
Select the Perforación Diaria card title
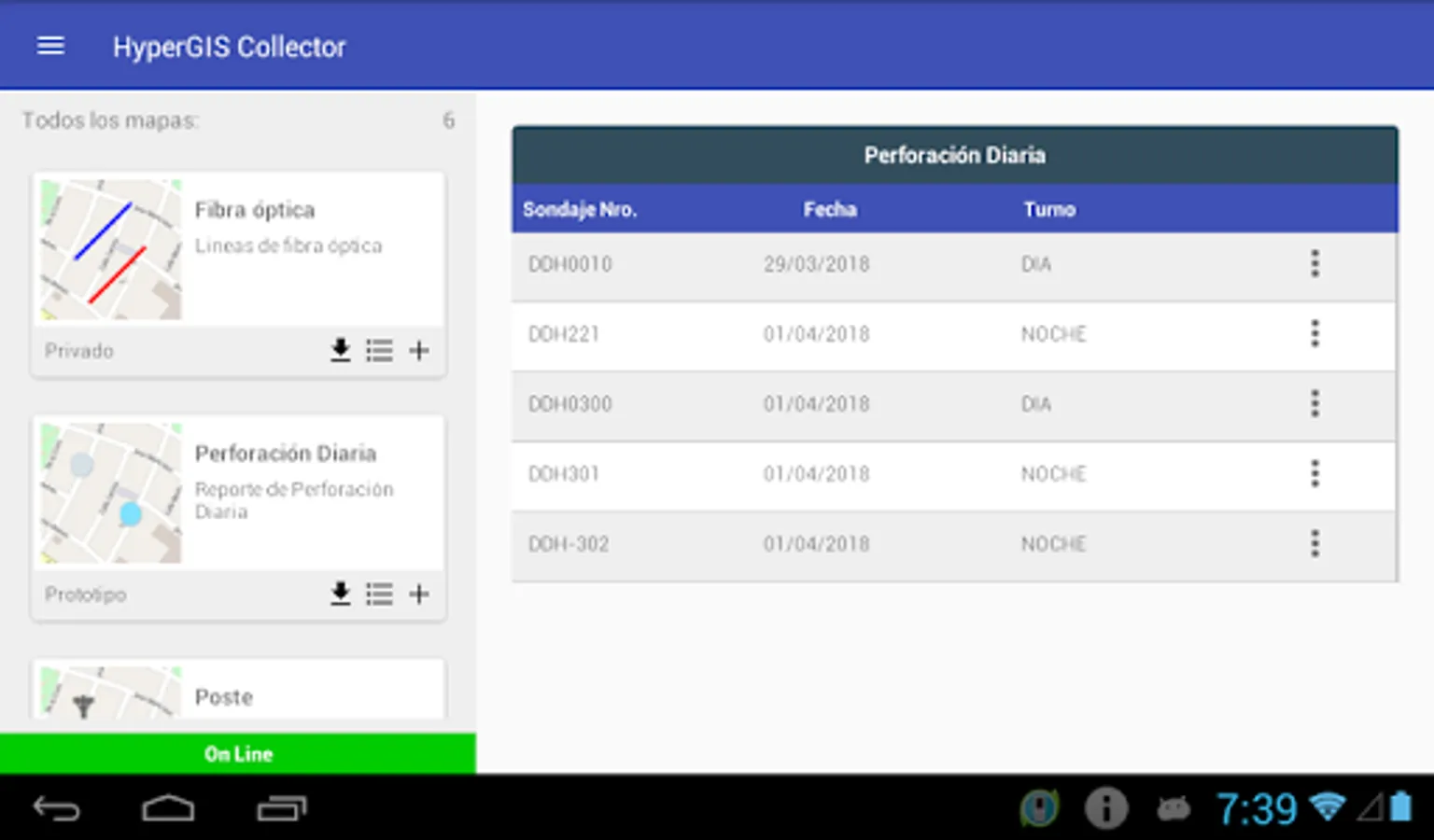coord(286,454)
